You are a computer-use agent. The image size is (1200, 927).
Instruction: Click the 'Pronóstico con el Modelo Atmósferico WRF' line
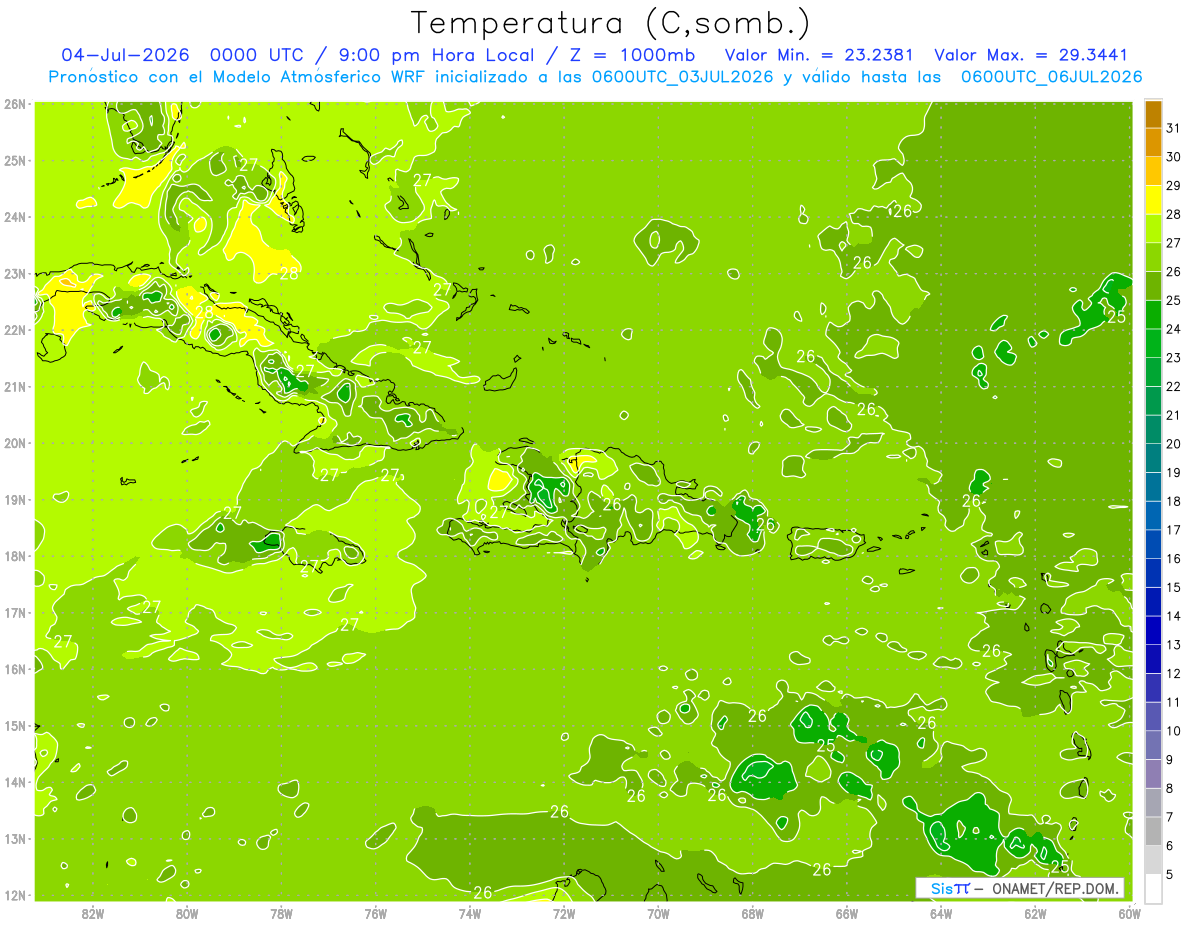coord(239,77)
